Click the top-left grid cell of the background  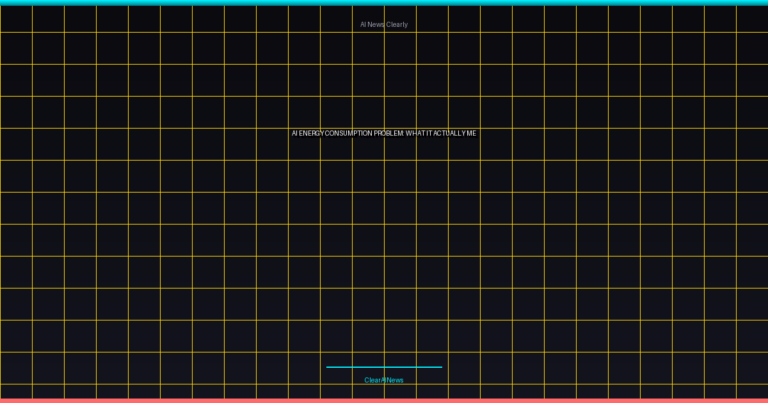pyautogui.click(x=16, y=19)
